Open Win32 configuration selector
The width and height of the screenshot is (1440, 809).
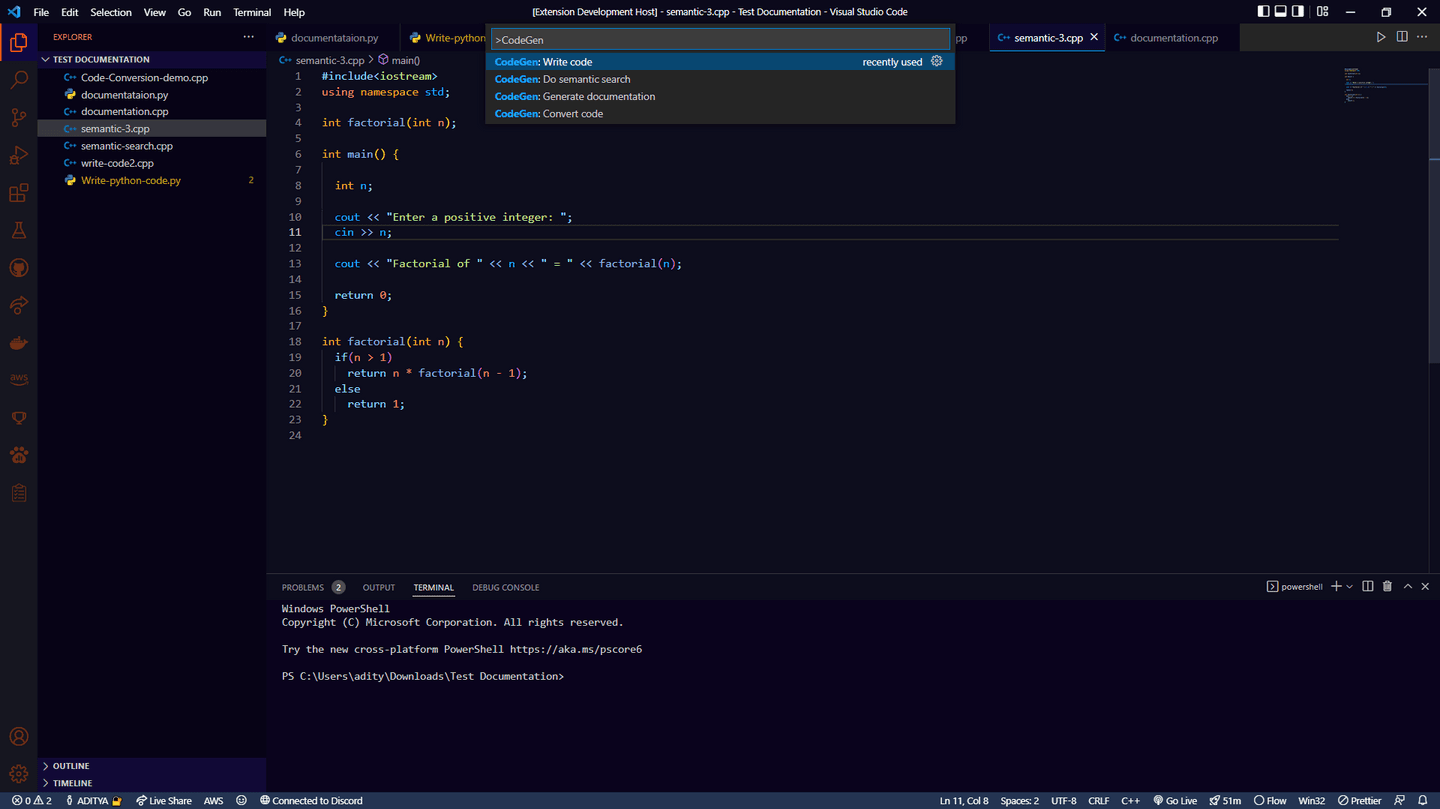click(1311, 801)
